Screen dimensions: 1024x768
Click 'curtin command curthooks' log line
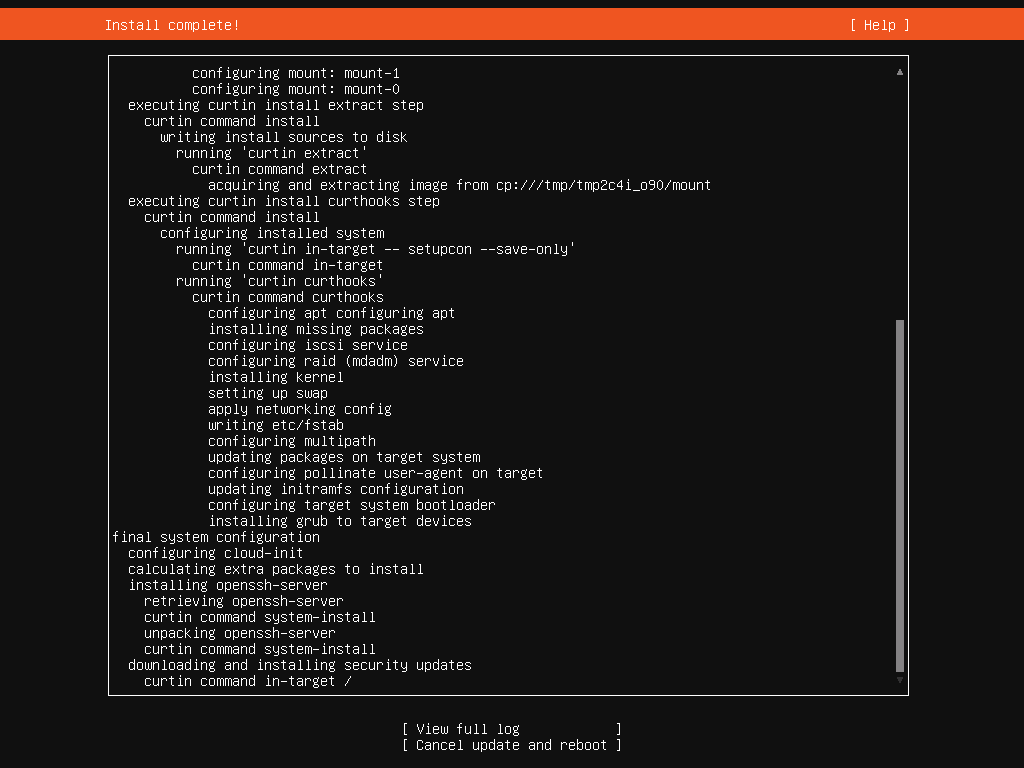point(287,297)
